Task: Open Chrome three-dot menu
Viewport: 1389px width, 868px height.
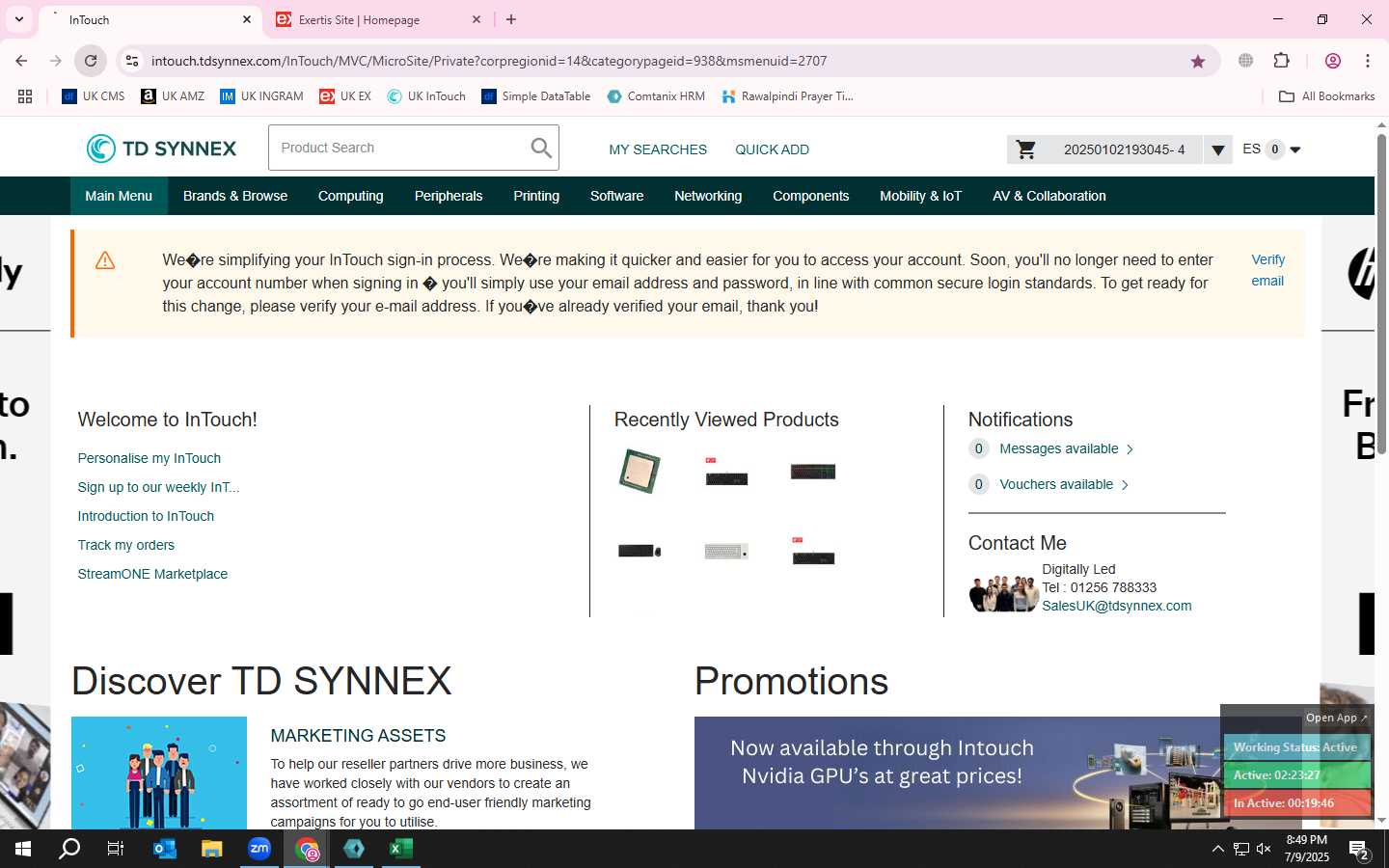Action: pyautogui.click(x=1368, y=61)
